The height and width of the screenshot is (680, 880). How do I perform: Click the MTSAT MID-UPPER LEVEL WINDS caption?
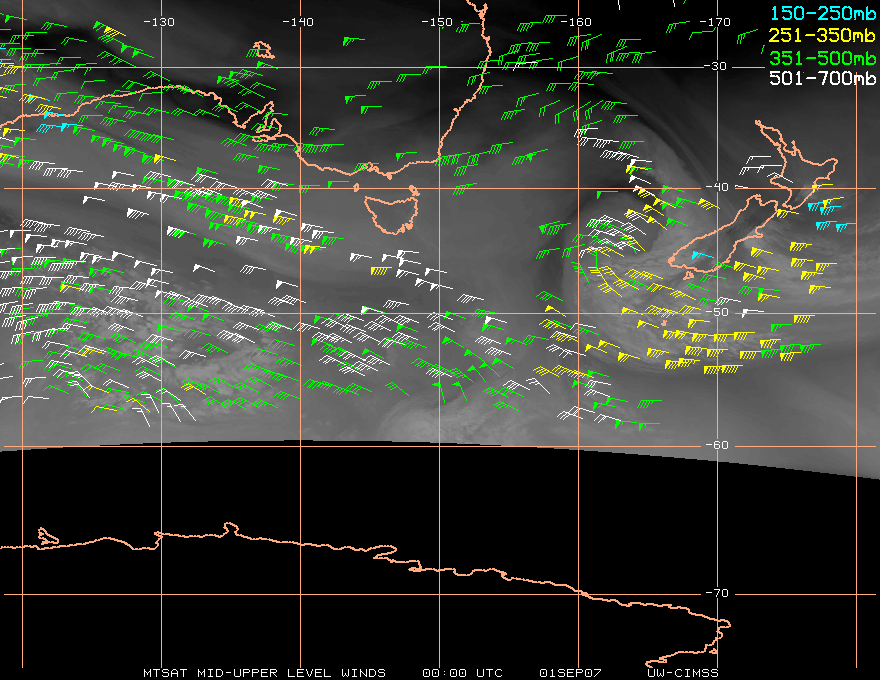[x=264, y=673]
